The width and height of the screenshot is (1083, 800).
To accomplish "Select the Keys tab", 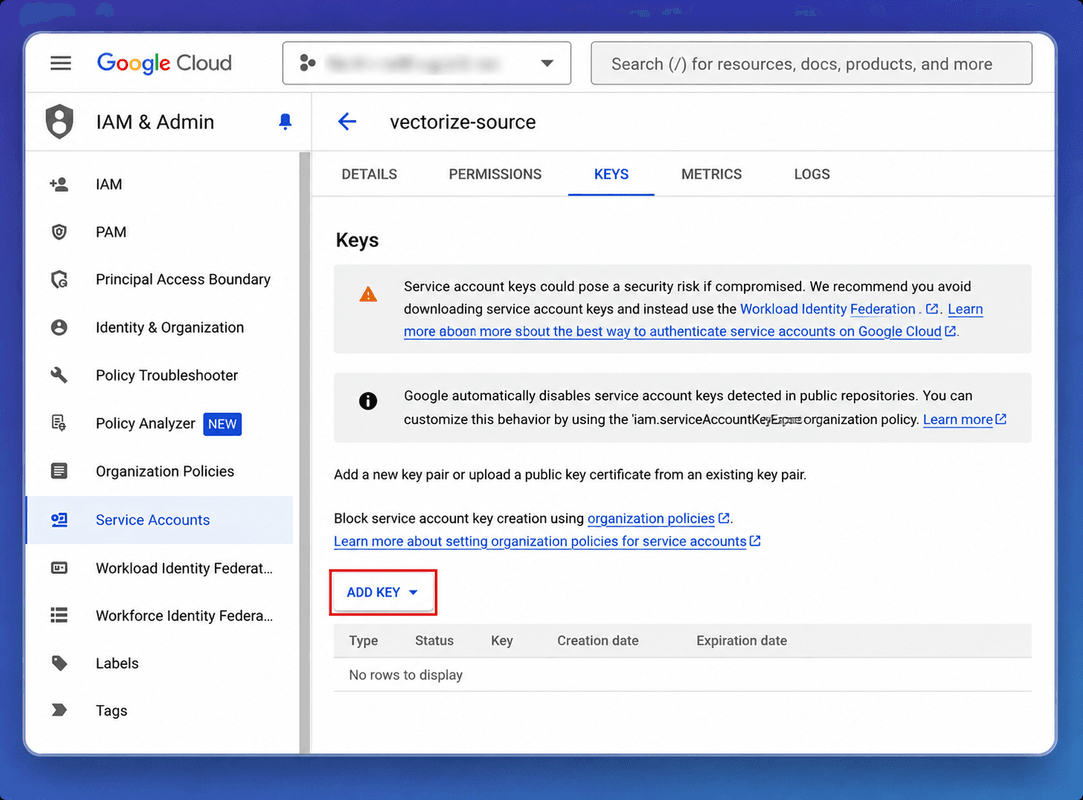I will (611, 174).
